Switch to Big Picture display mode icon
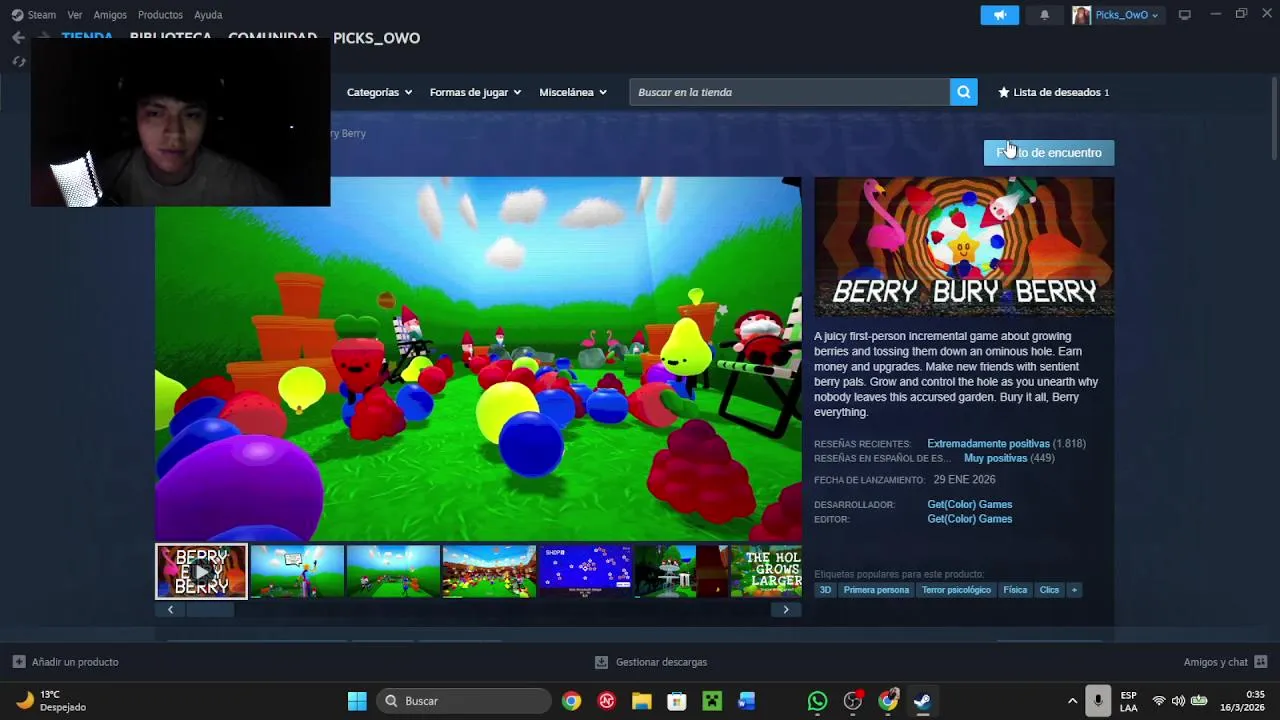 (1185, 15)
